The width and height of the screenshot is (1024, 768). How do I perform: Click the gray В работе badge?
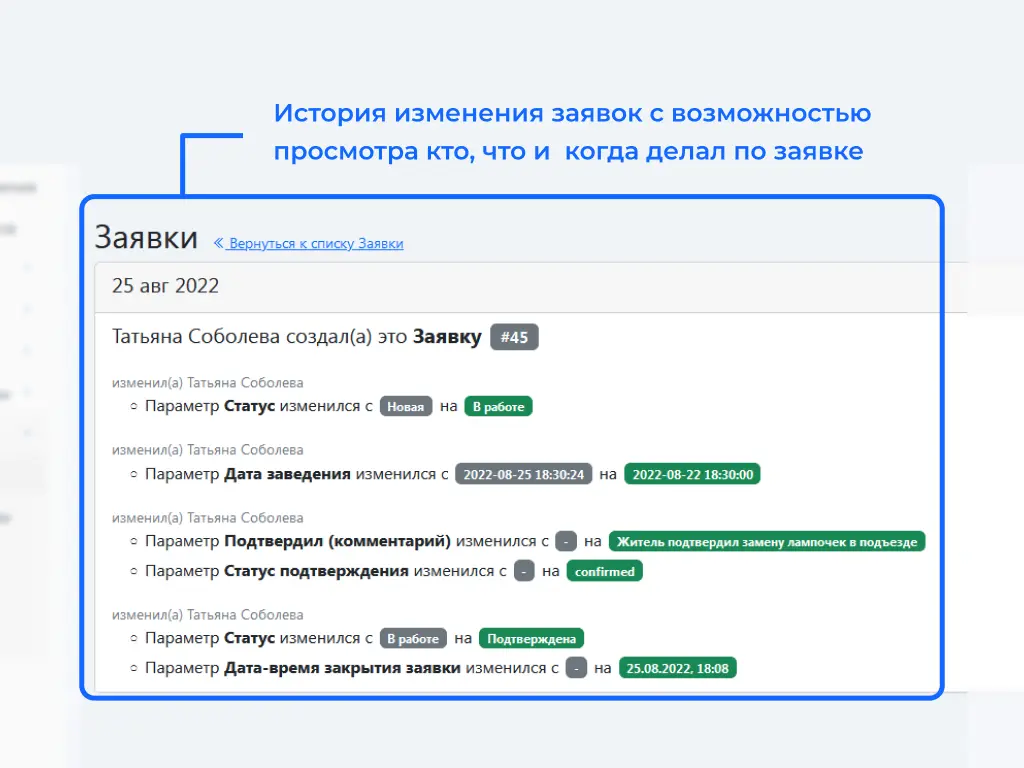(x=413, y=638)
